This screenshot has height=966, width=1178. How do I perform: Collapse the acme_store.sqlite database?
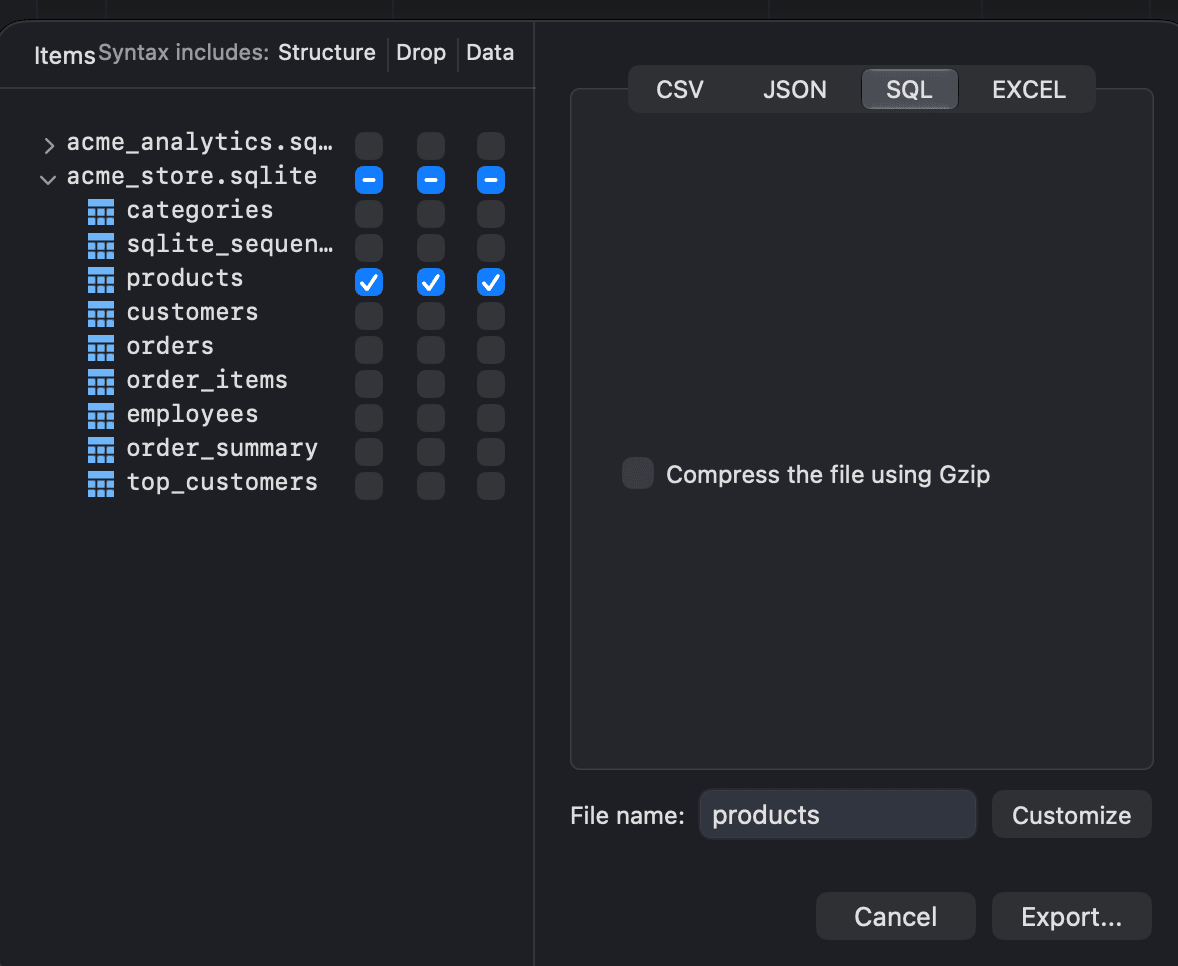48,180
